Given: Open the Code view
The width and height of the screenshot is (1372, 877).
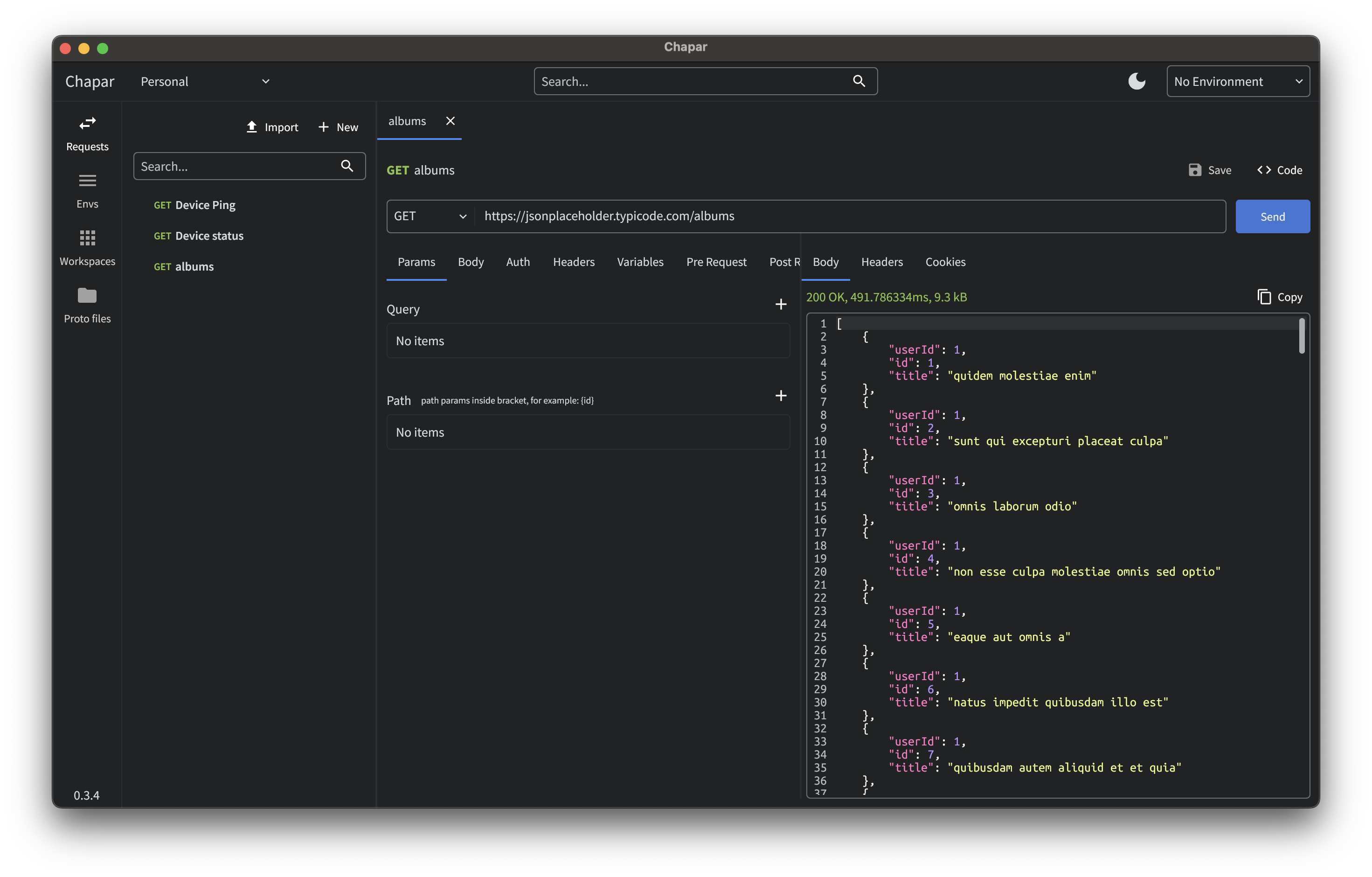Looking at the screenshot, I should [x=1280, y=170].
